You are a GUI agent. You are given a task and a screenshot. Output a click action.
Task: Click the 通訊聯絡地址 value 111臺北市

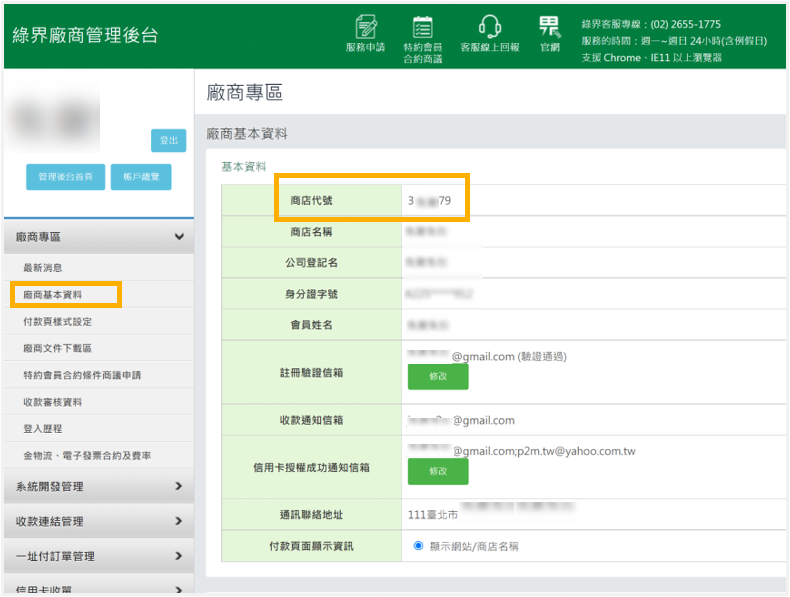pos(433,515)
